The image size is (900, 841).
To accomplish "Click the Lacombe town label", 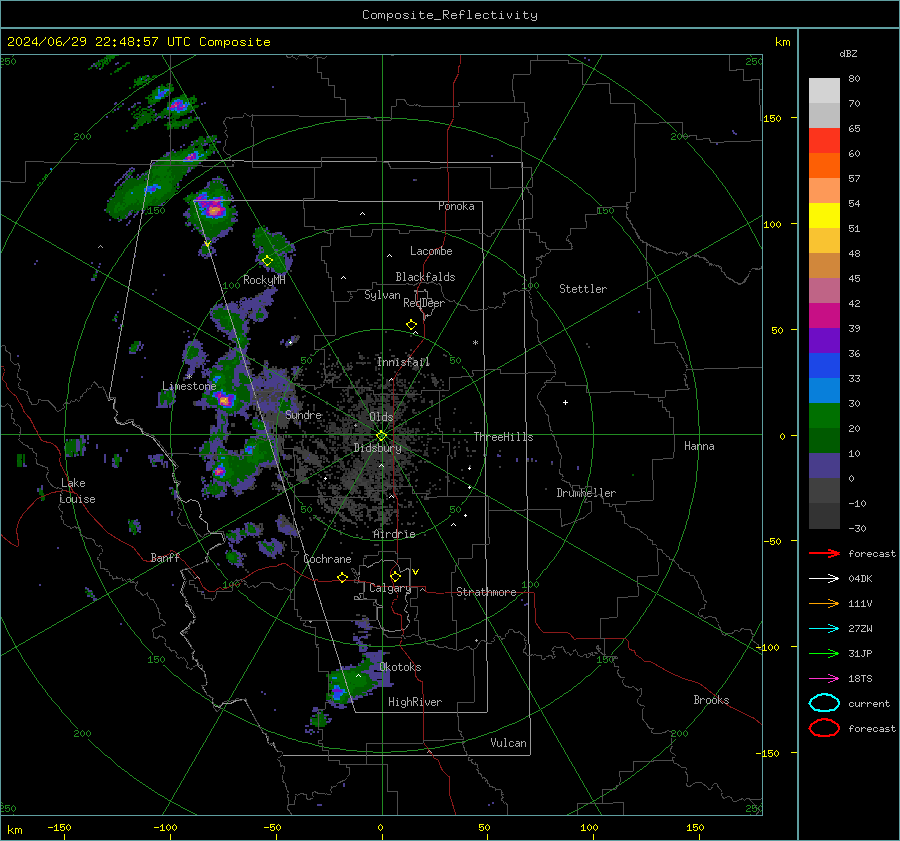I will (x=431, y=251).
